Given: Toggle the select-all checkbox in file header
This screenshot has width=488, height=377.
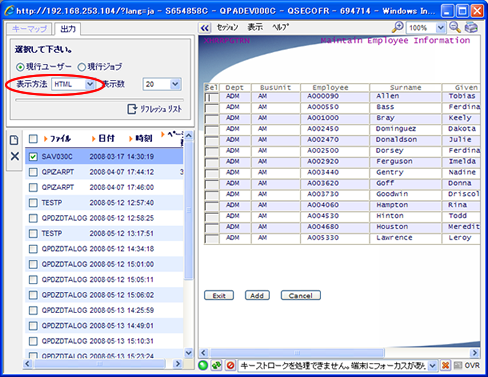Looking at the screenshot, I should pos(33,139).
